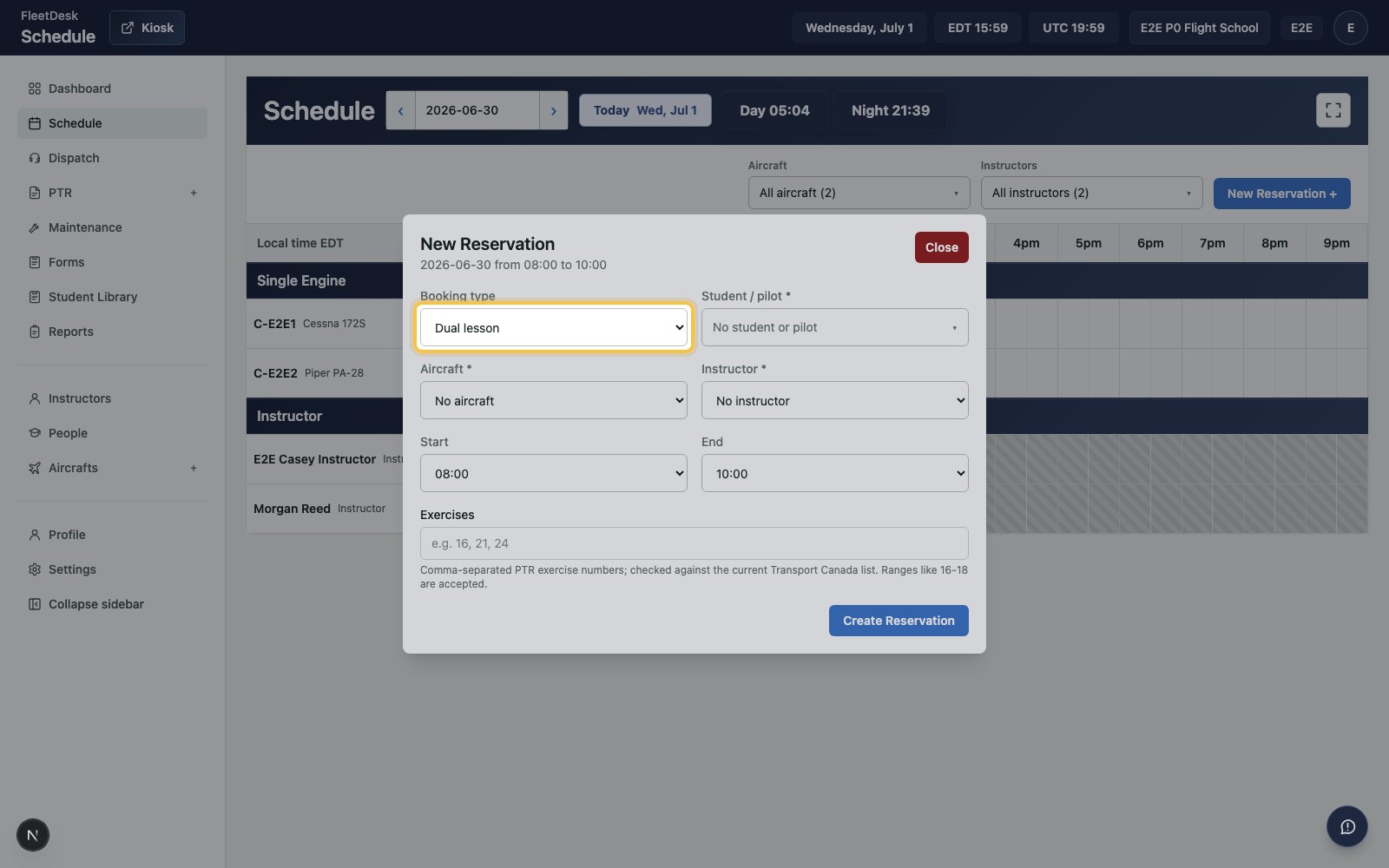The height and width of the screenshot is (868, 1389).
Task: Open the All instructors filter dropdown
Action: point(1091,193)
